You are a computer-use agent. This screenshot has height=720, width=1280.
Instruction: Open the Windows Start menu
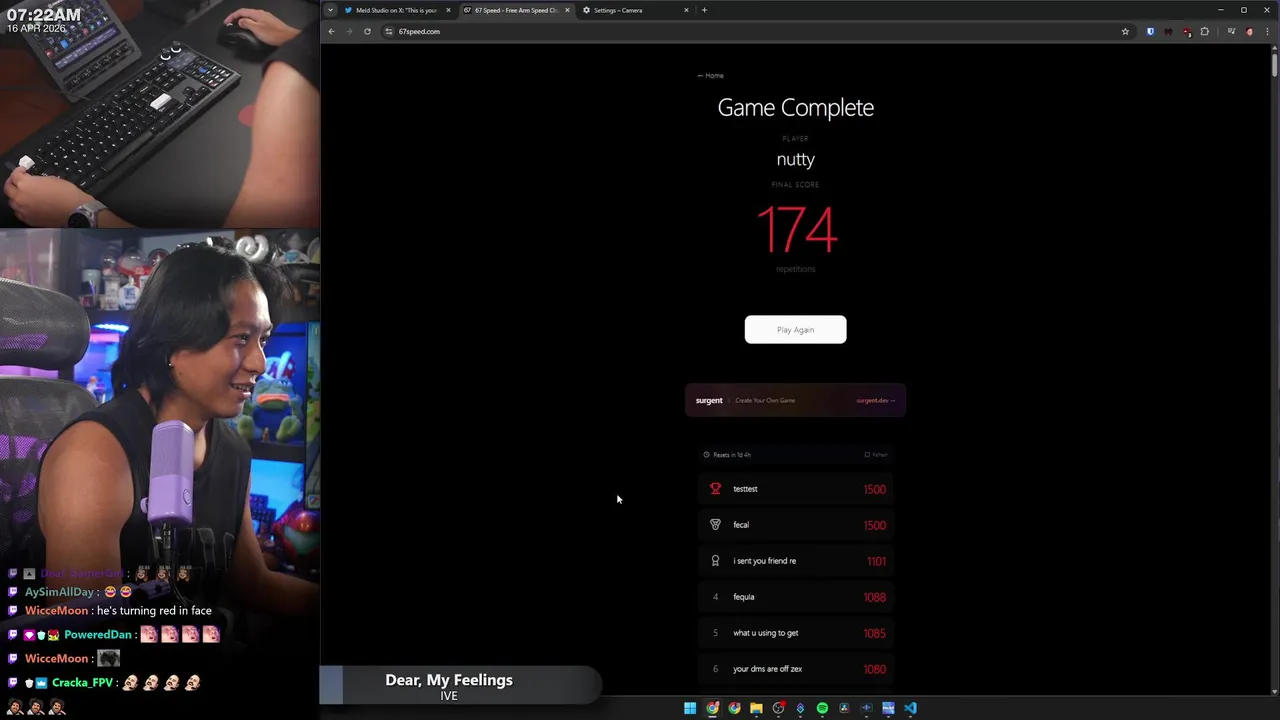point(690,708)
